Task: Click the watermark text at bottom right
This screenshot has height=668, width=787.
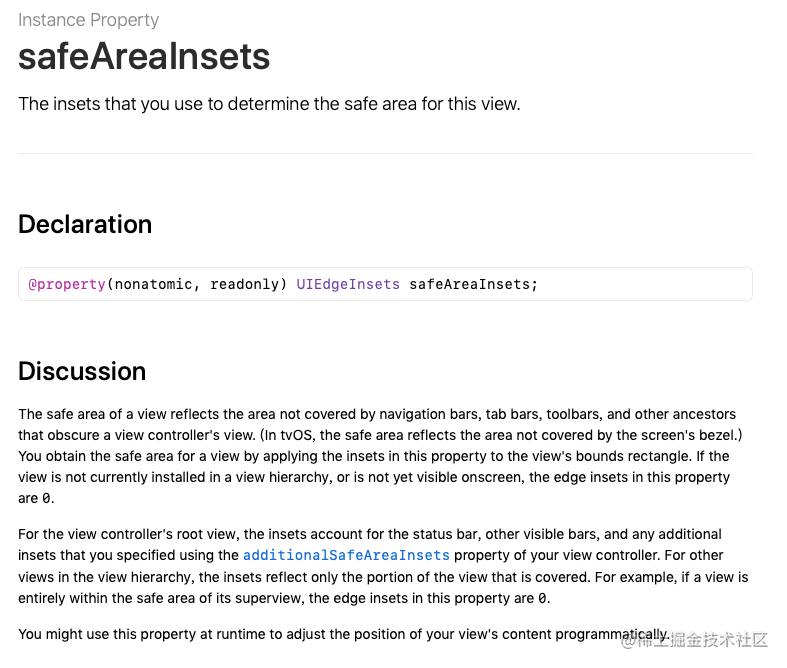Action: point(695,640)
